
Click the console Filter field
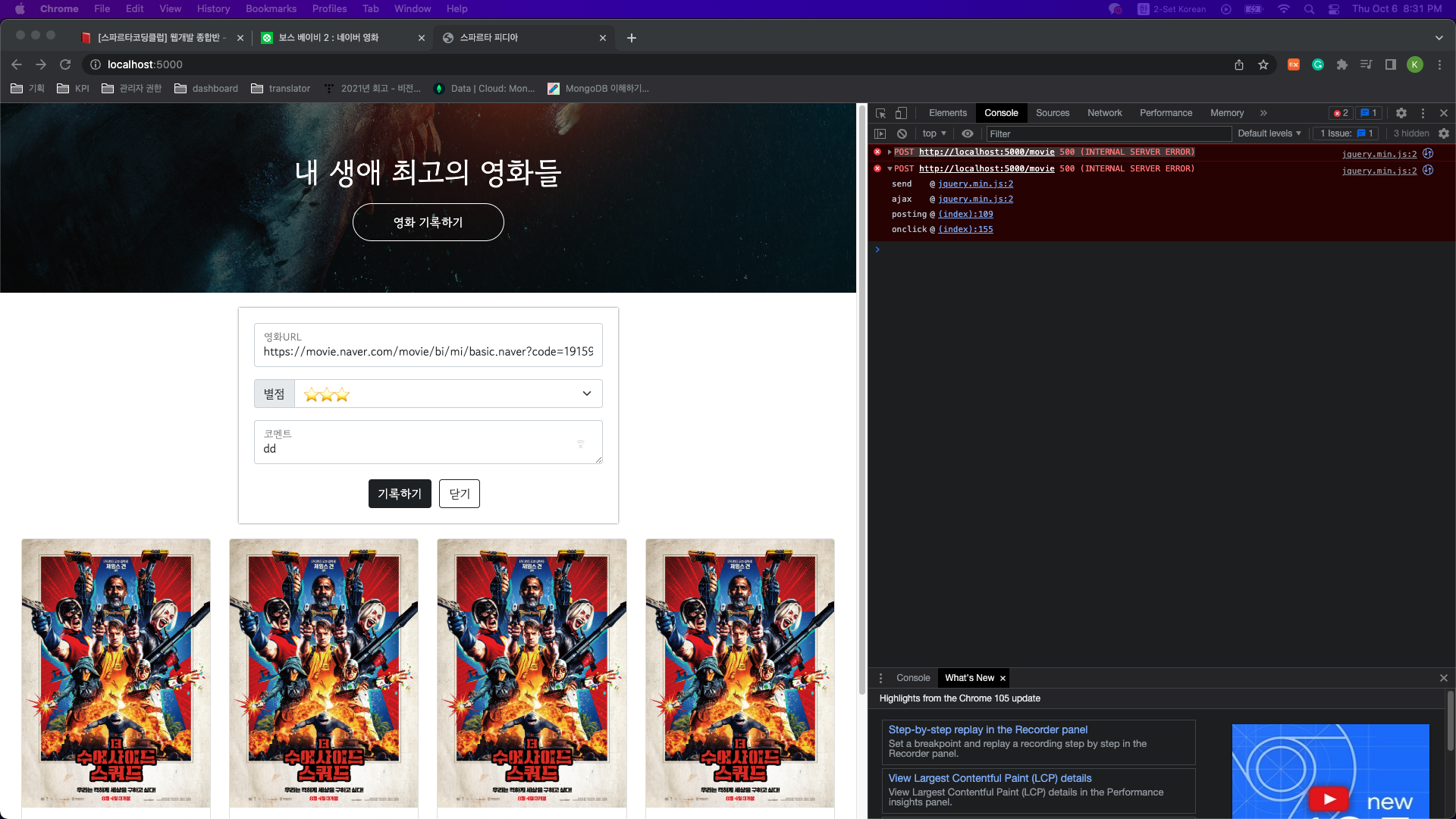[1109, 134]
